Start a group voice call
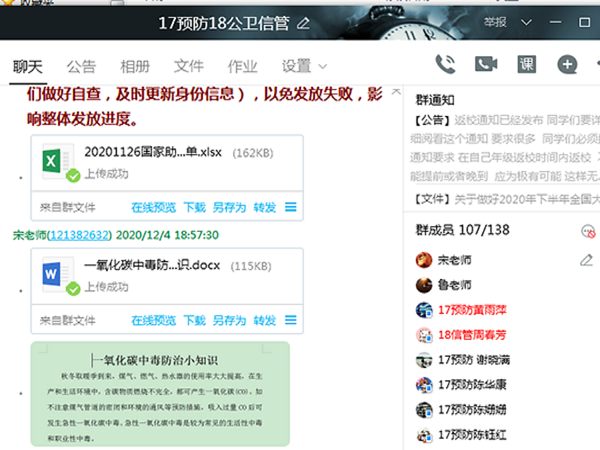 (x=446, y=65)
